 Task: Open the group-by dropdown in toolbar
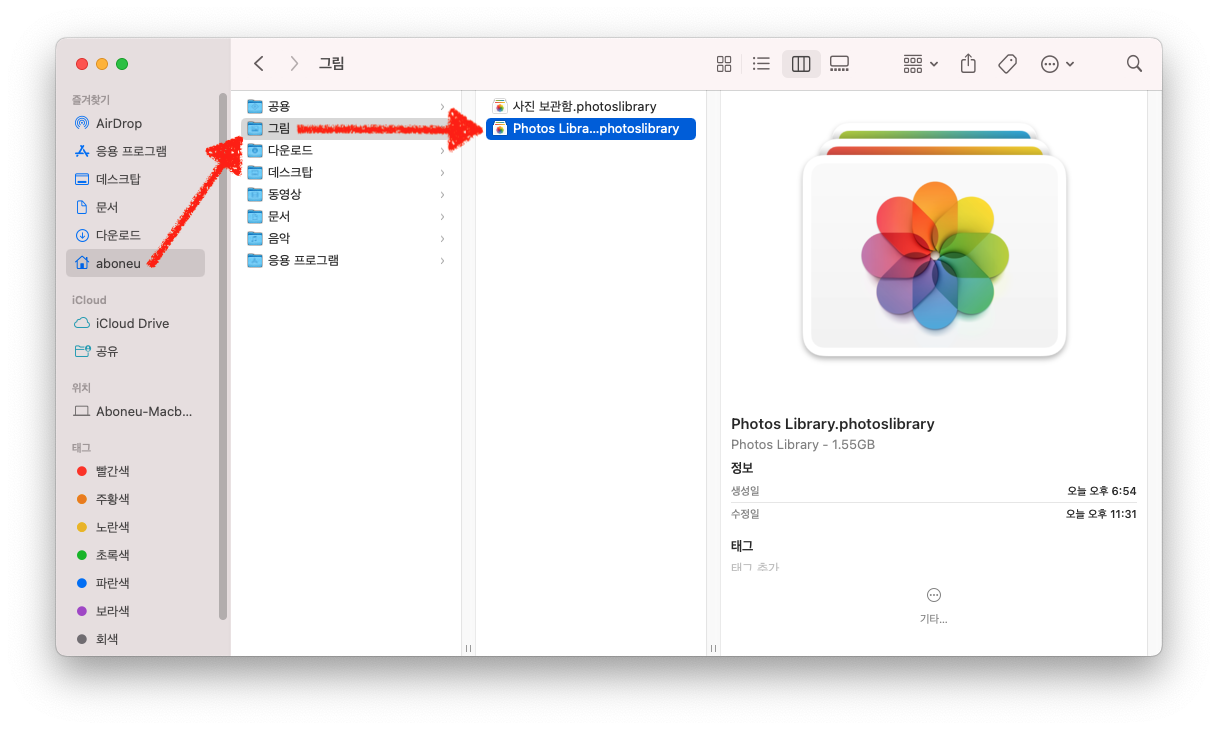click(x=920, y=64)
